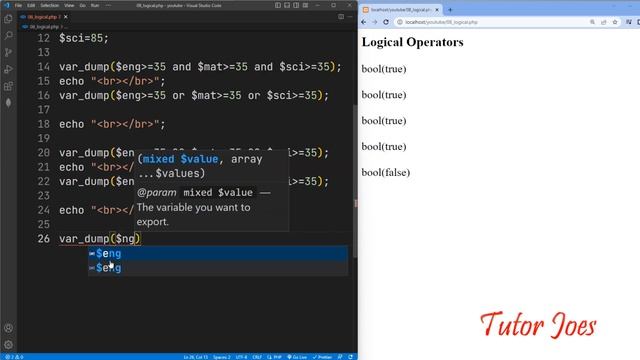Select the second $eng autocomplete suggestion

click(218, 268)
